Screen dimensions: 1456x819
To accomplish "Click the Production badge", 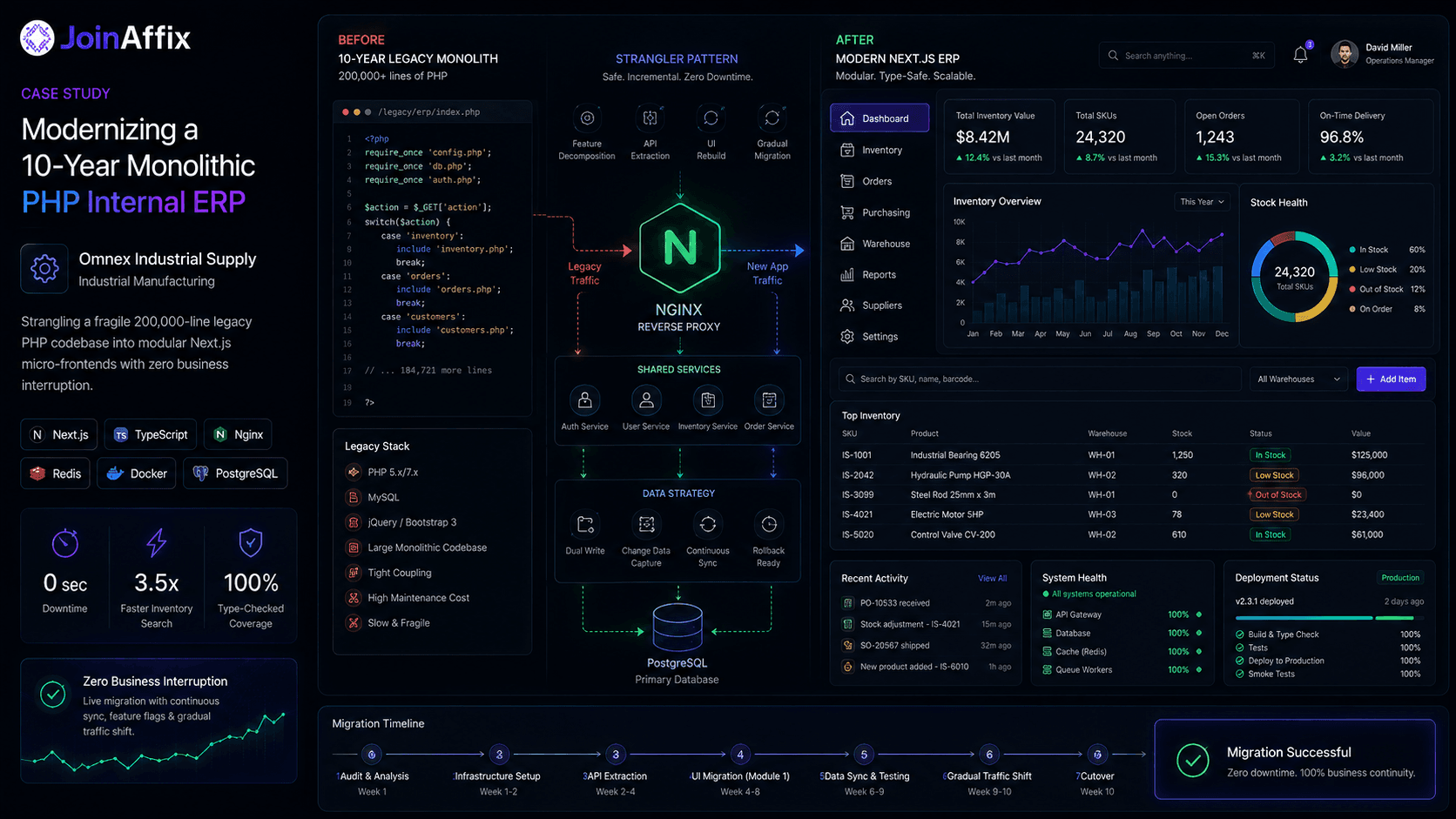I will (x=1400, y=578).
